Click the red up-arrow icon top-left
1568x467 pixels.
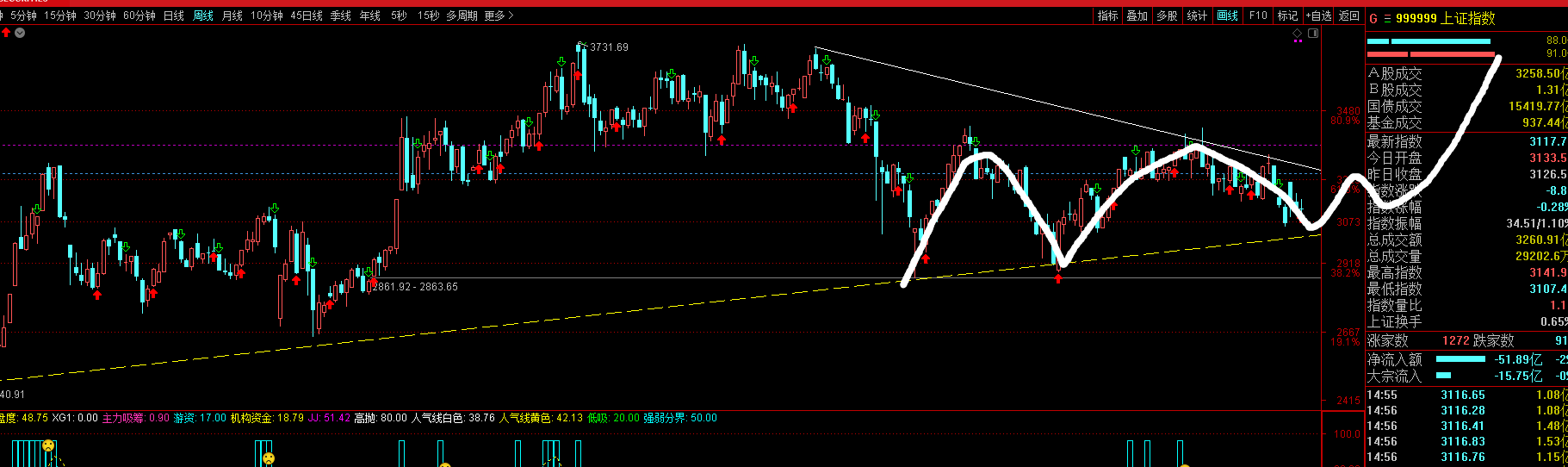pyautogui.click(x=6, y=33)
